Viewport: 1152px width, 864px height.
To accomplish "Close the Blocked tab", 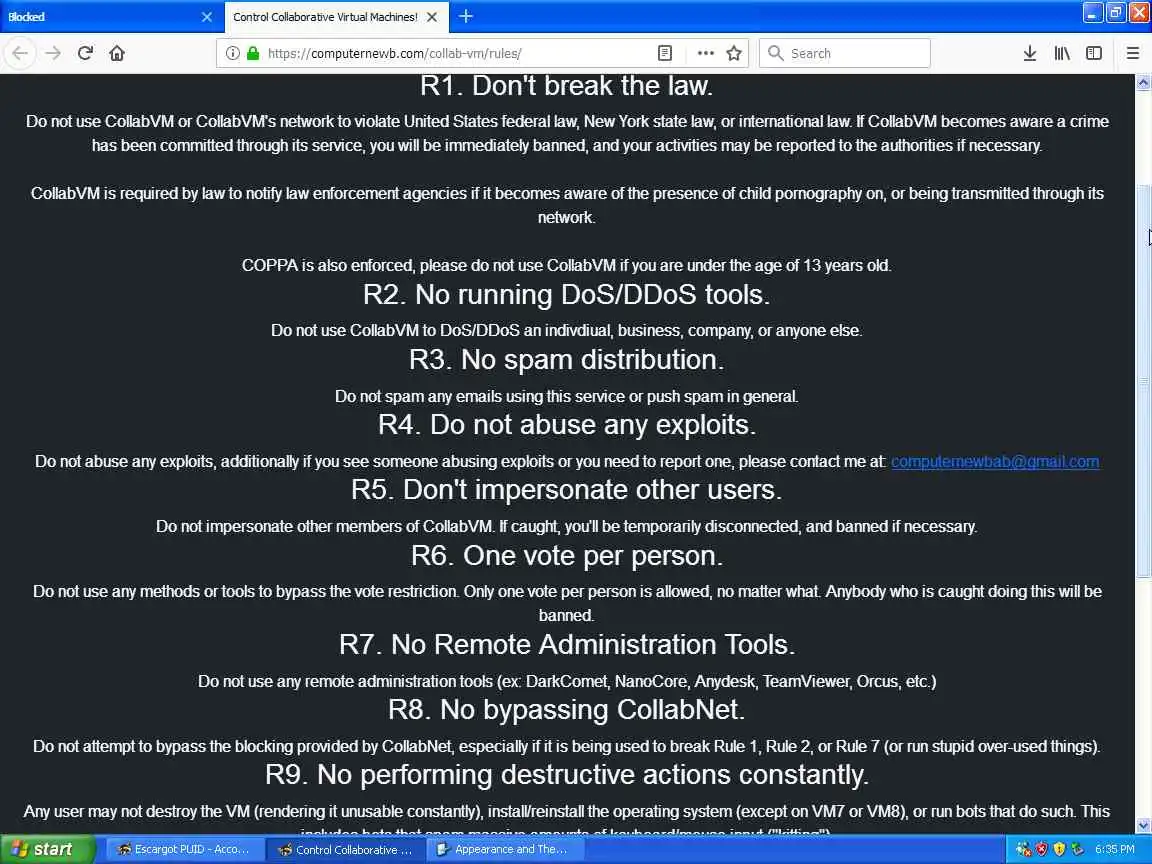I will (207, 16).
